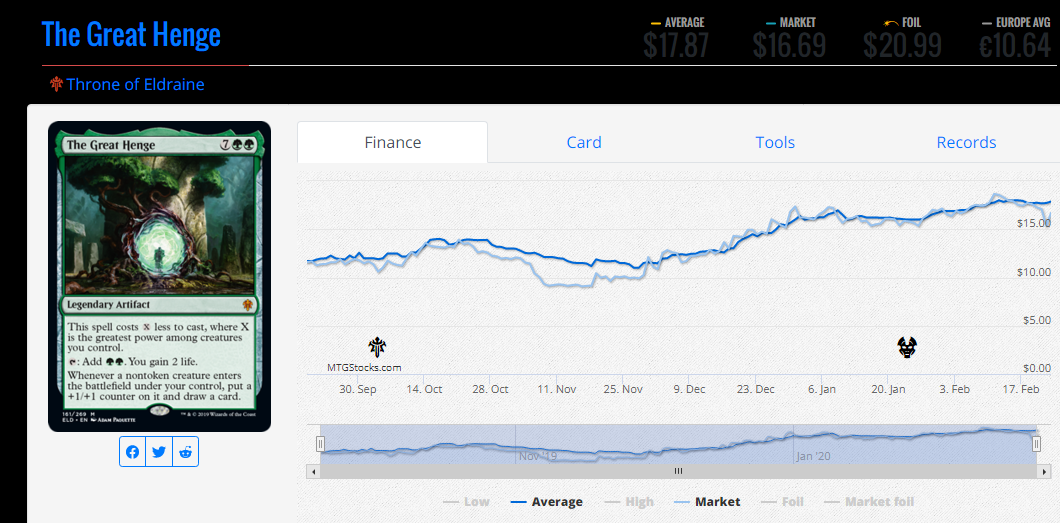Click the Theros set release marker on chart

pyautogui.click(x=907, y=347)
